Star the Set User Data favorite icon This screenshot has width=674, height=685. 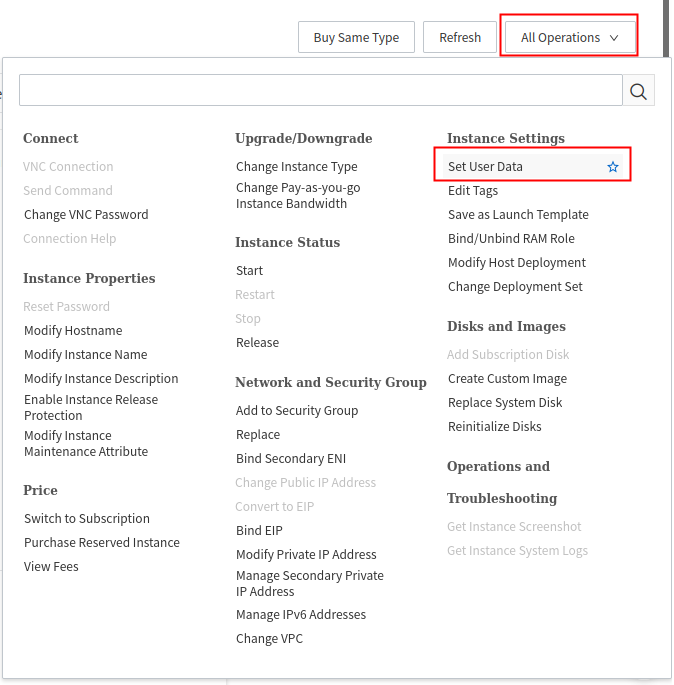613,167
